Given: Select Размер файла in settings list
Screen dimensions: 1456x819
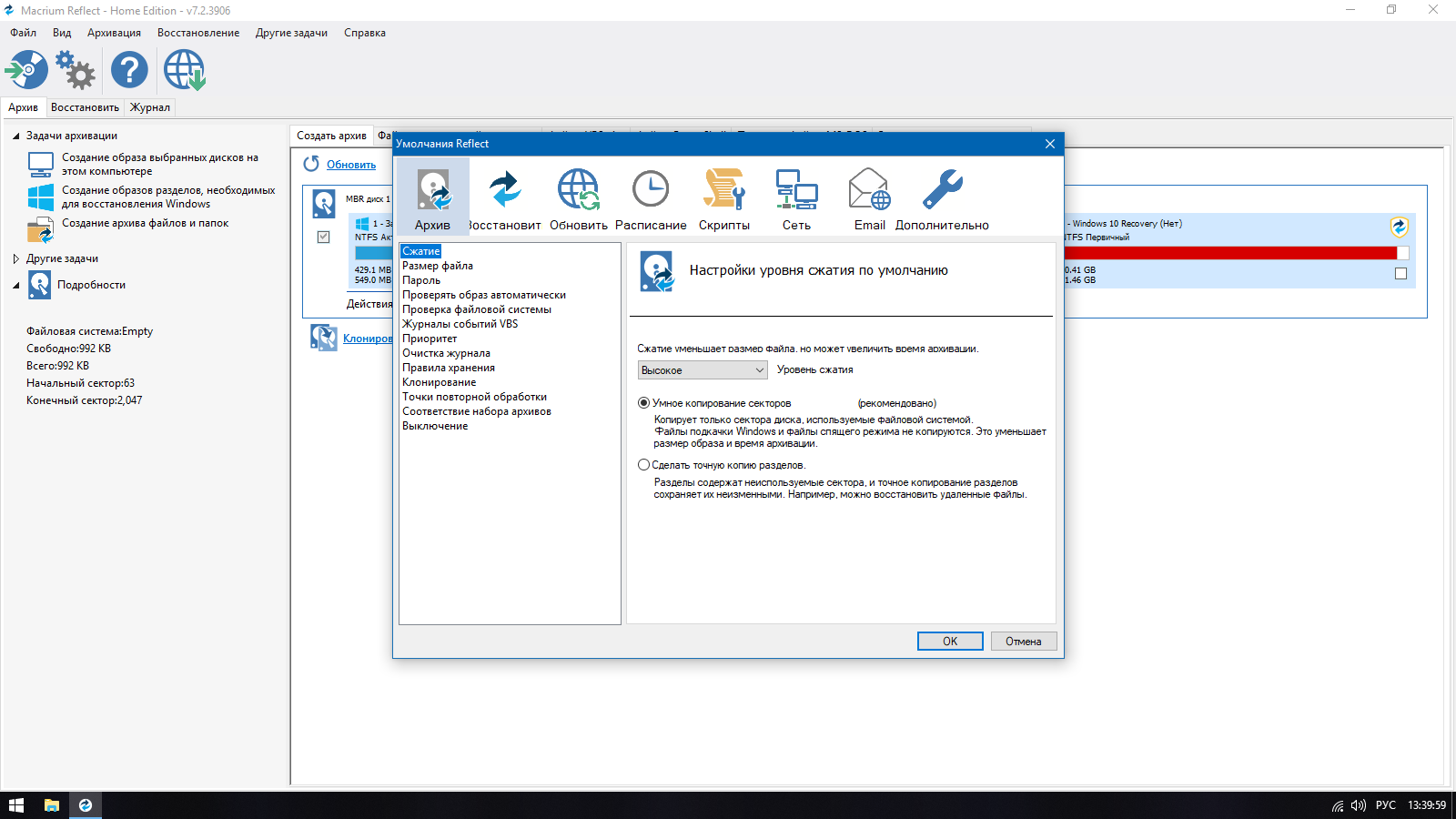Looking at the screenshot, I should tap(438, 266).
